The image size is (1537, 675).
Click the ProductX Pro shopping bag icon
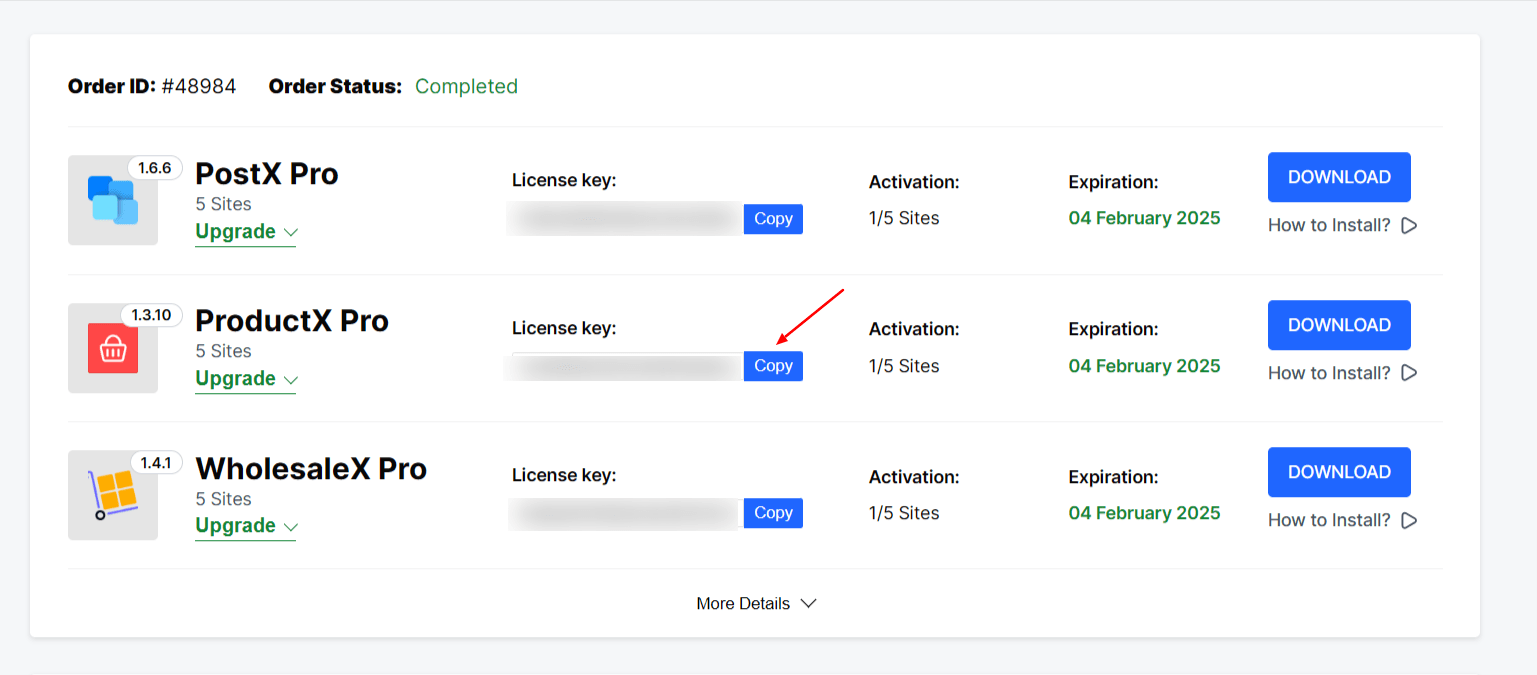click(112, 348)
